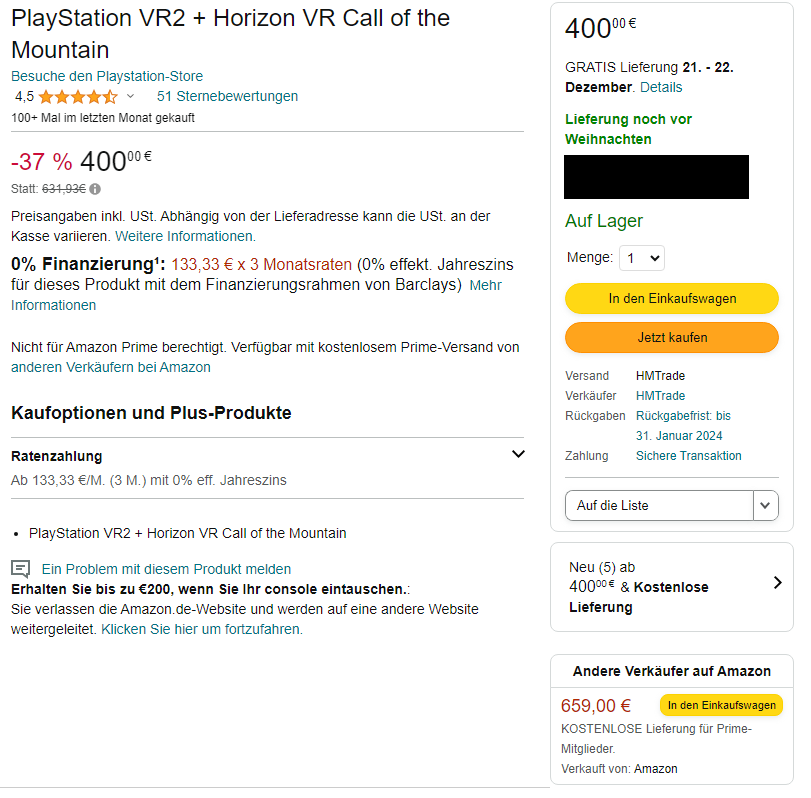Click Sichere Transaktion link
The height and width of the screenshot is (798, 811).
pos(688,456)
